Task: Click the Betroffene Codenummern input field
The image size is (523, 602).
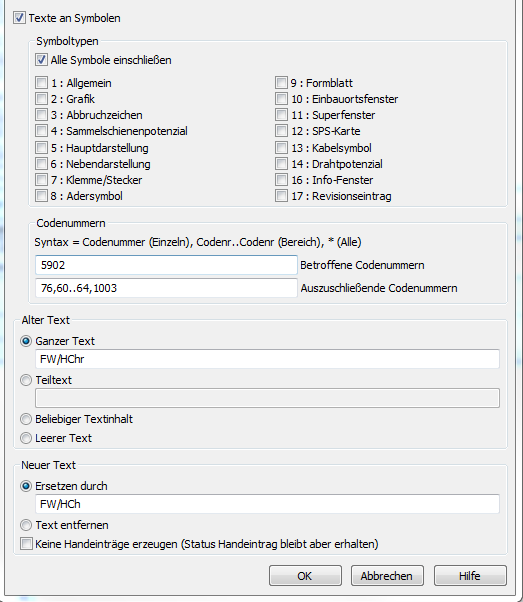Action: tap(166, 265)
